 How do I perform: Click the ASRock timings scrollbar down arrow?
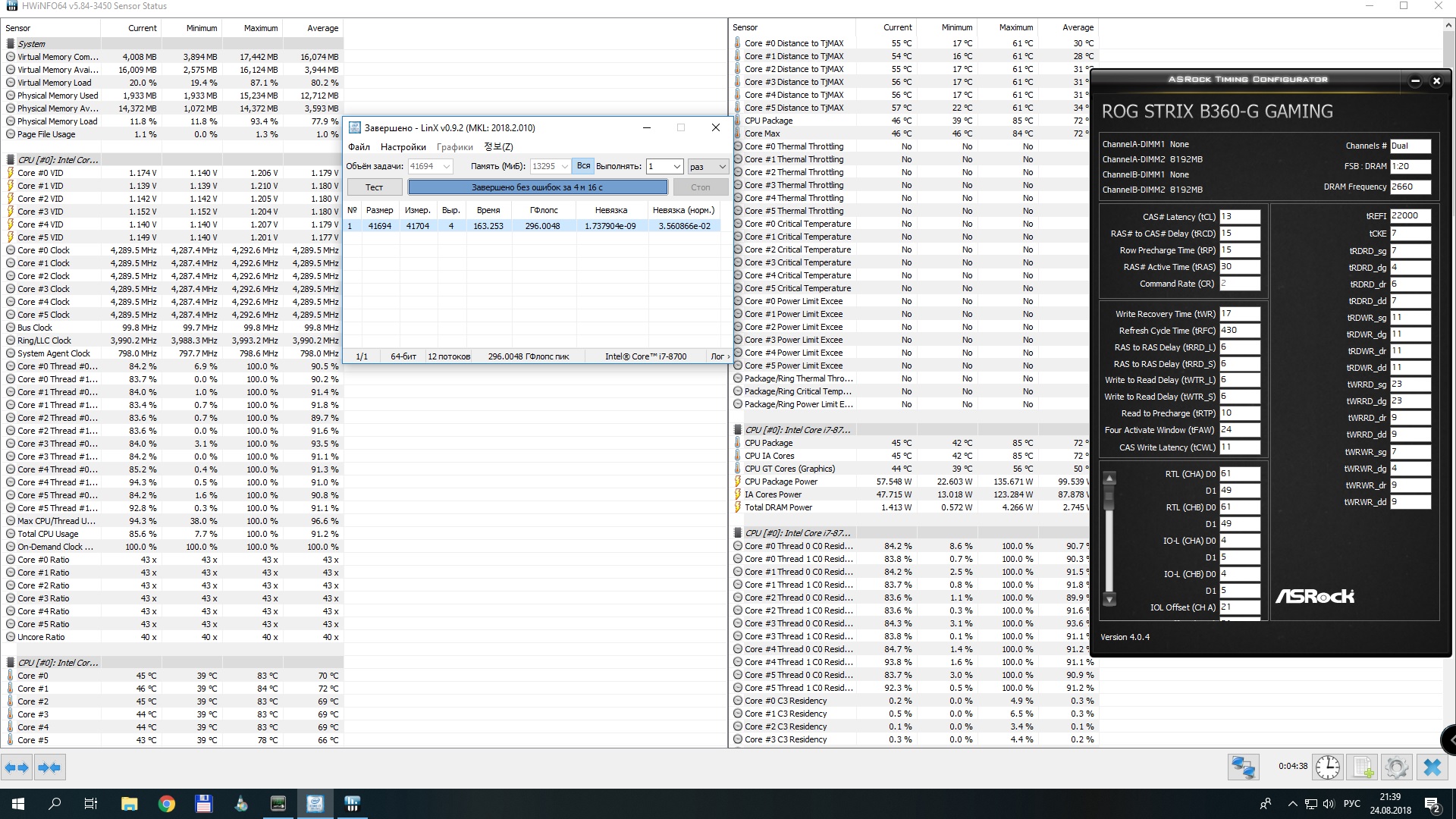click(1109, 599)
